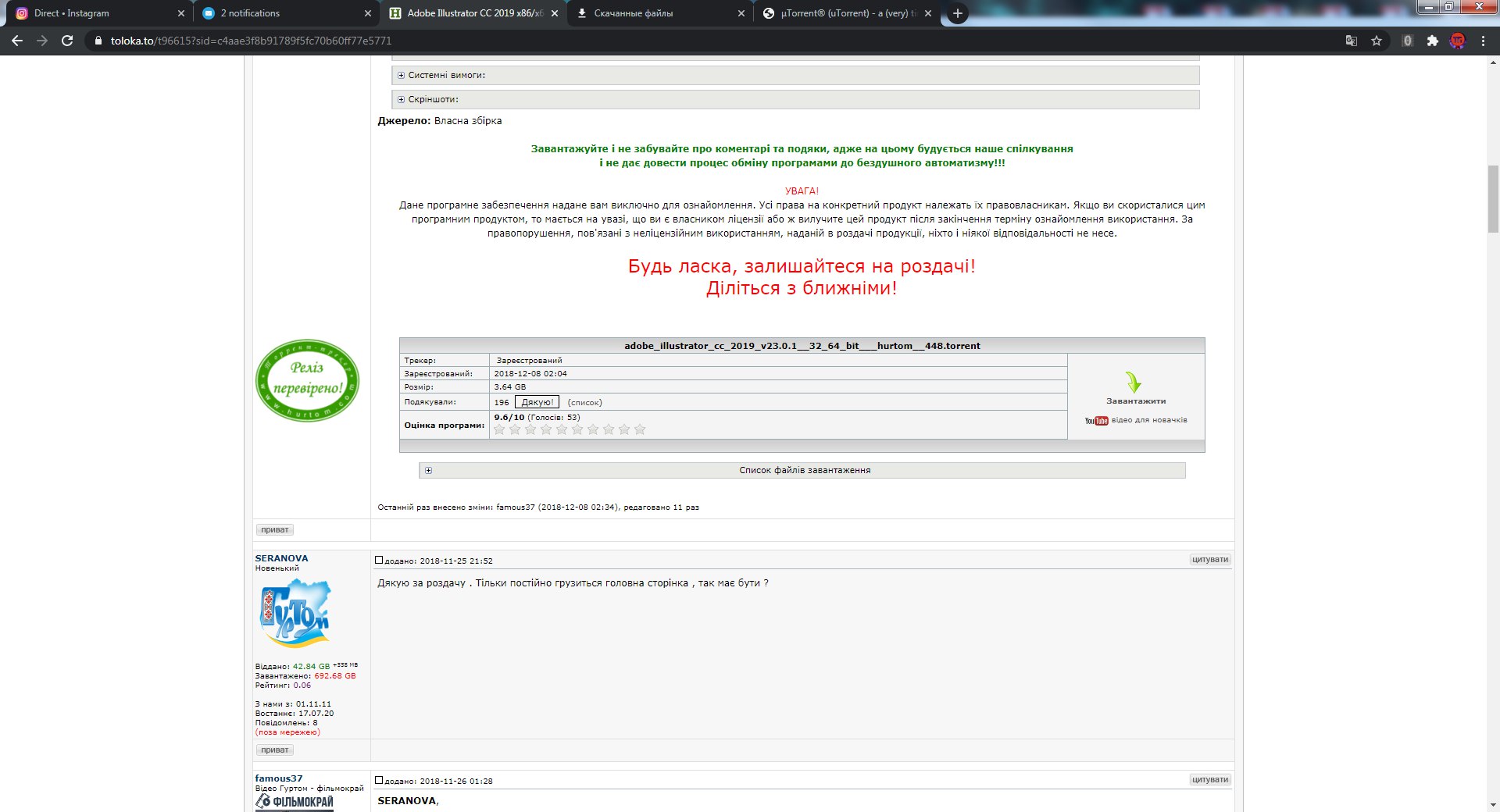1500x812 pixels.
Task: Click the browser forward arrow
Action: click(x=42, y=41)
